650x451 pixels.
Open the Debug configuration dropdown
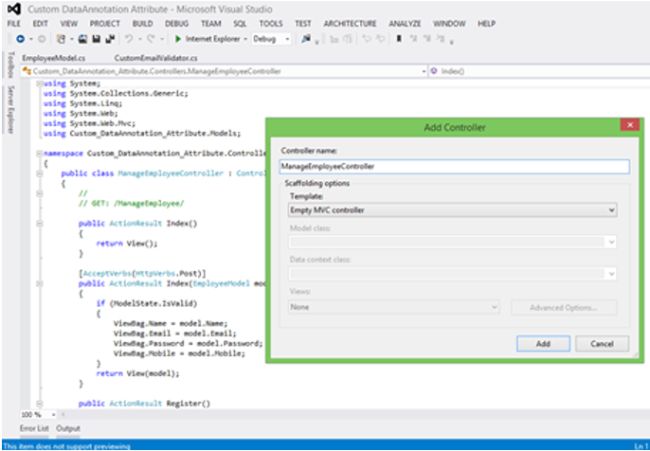click(x=270, y=39)
